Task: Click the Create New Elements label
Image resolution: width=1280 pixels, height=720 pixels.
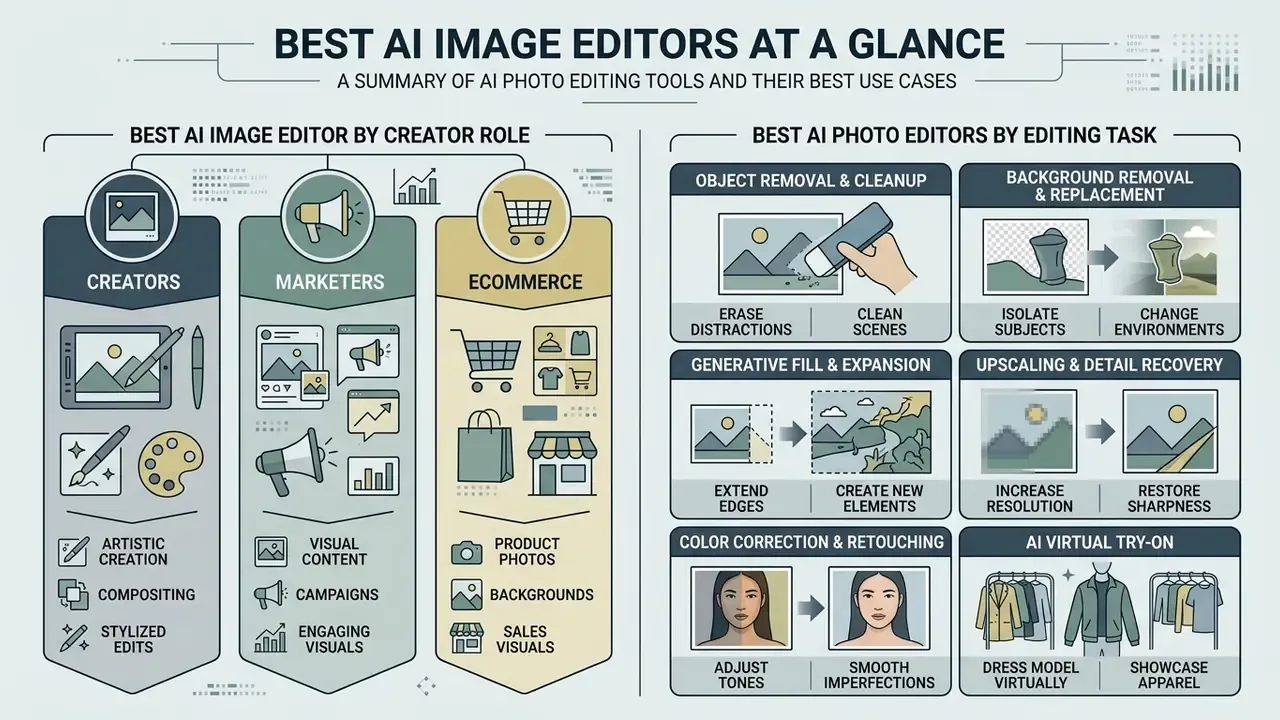Action: (x=880, y=498)
